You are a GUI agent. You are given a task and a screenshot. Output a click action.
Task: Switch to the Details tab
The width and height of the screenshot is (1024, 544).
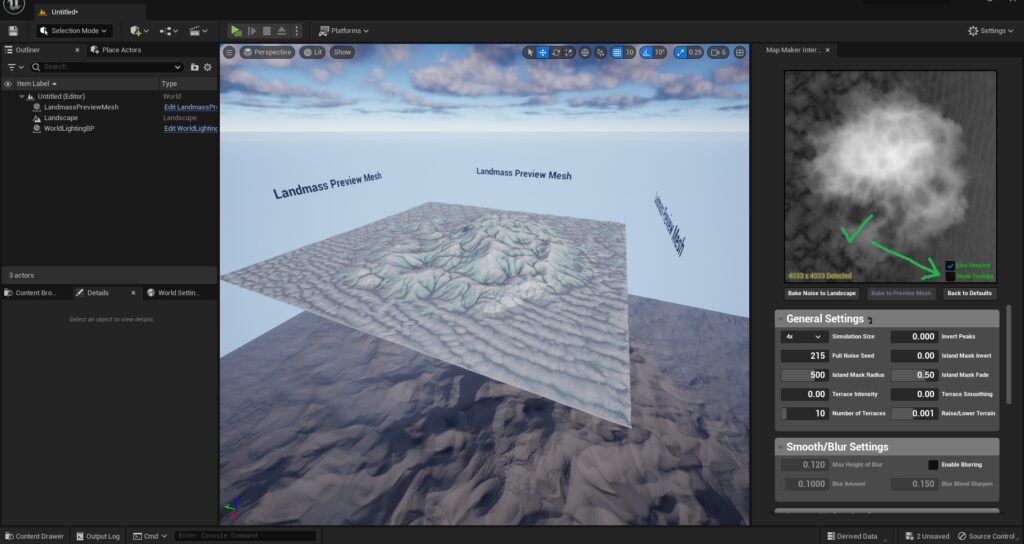click(x=98, y=293)
